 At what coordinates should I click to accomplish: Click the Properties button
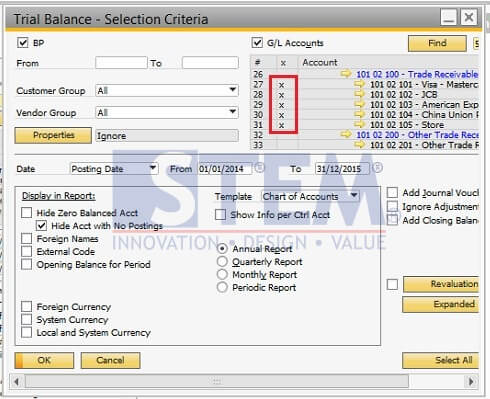tap(53, 135)
